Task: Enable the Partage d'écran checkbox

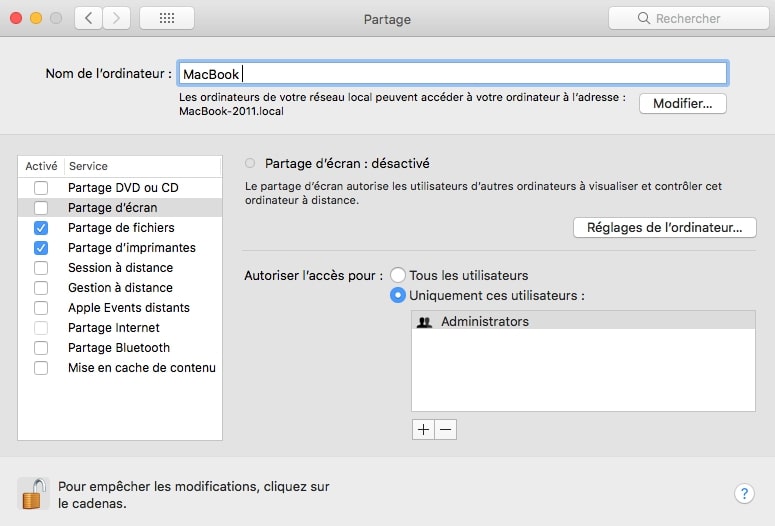Action: click(41, 208)
